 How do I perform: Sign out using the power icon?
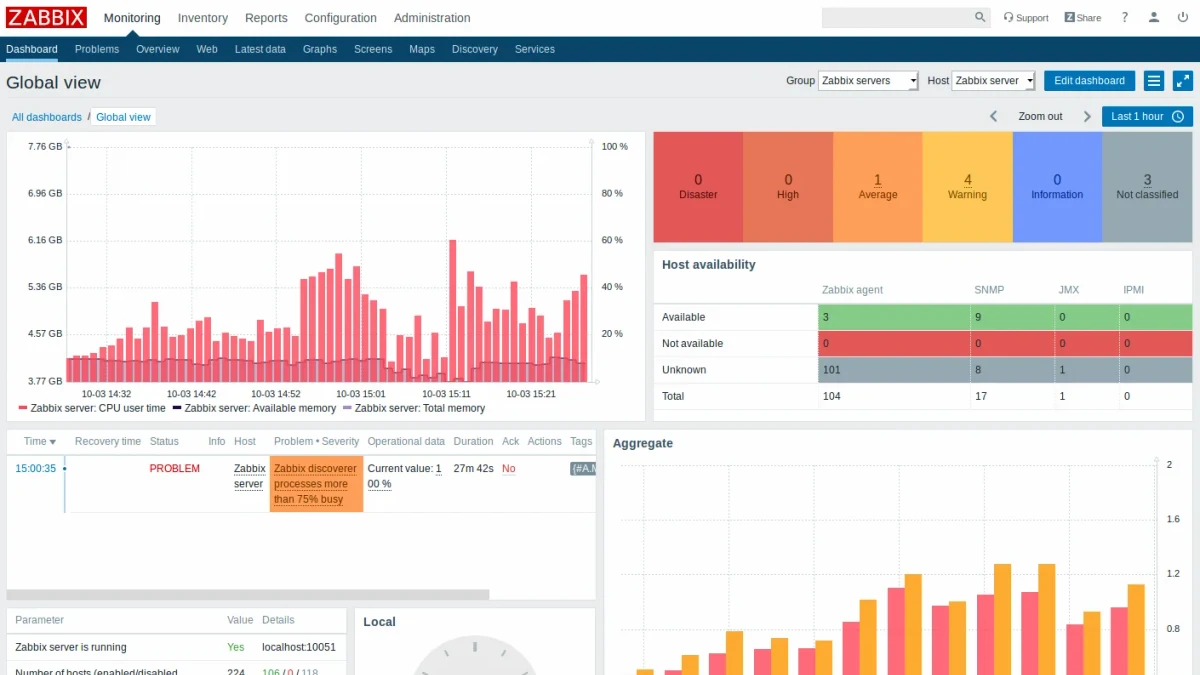click(1184, 18)
